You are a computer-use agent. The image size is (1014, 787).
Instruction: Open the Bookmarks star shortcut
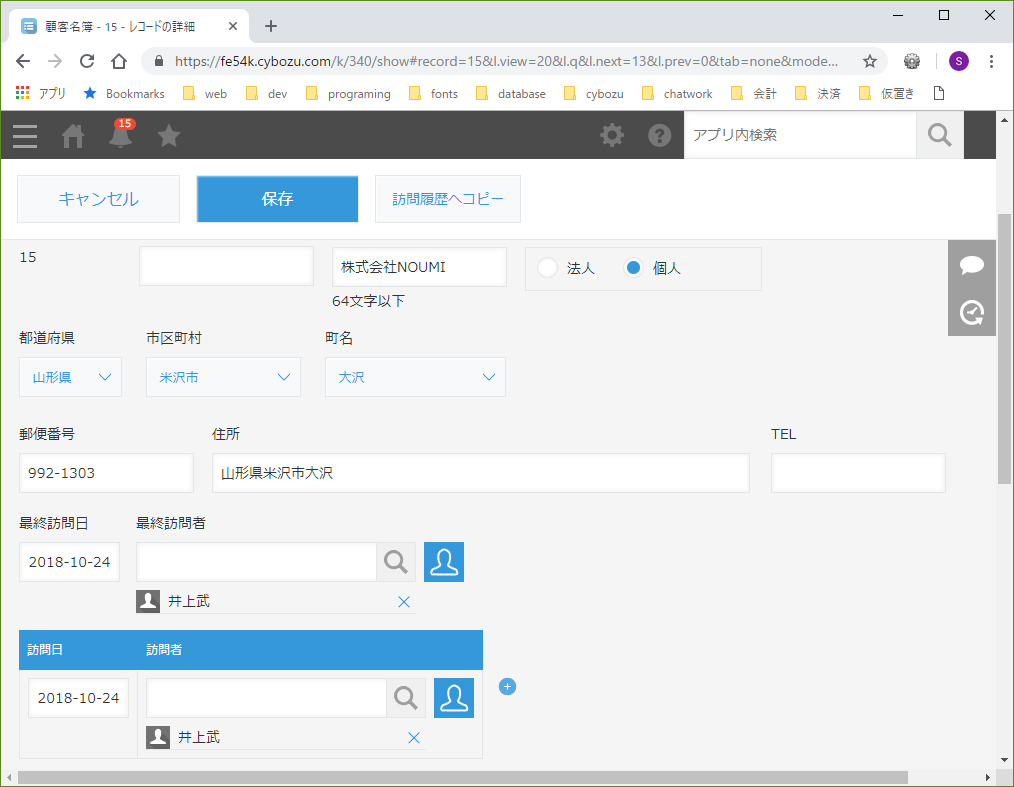[x=124, y=94]
